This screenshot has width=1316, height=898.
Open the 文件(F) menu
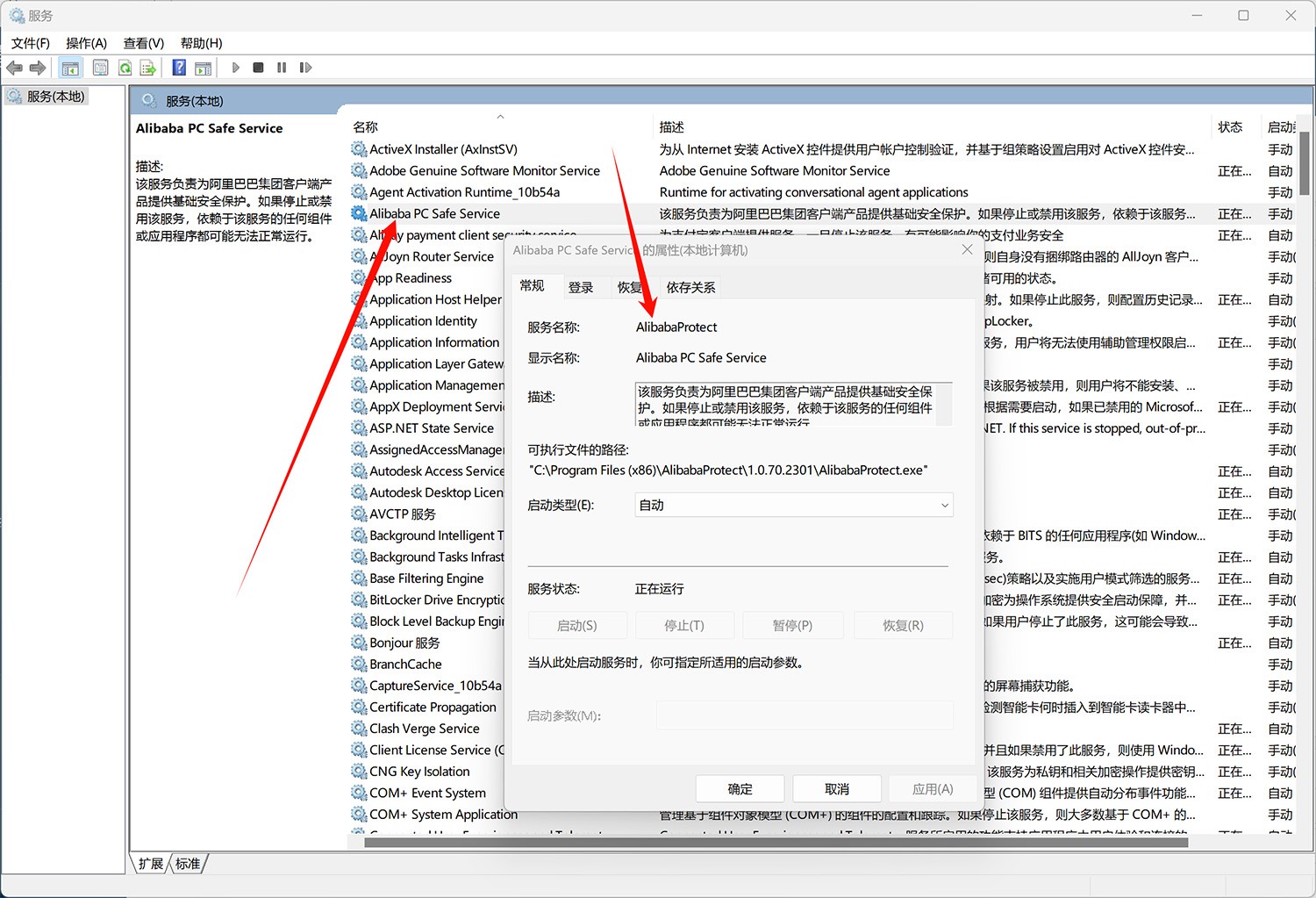[30, 43]
